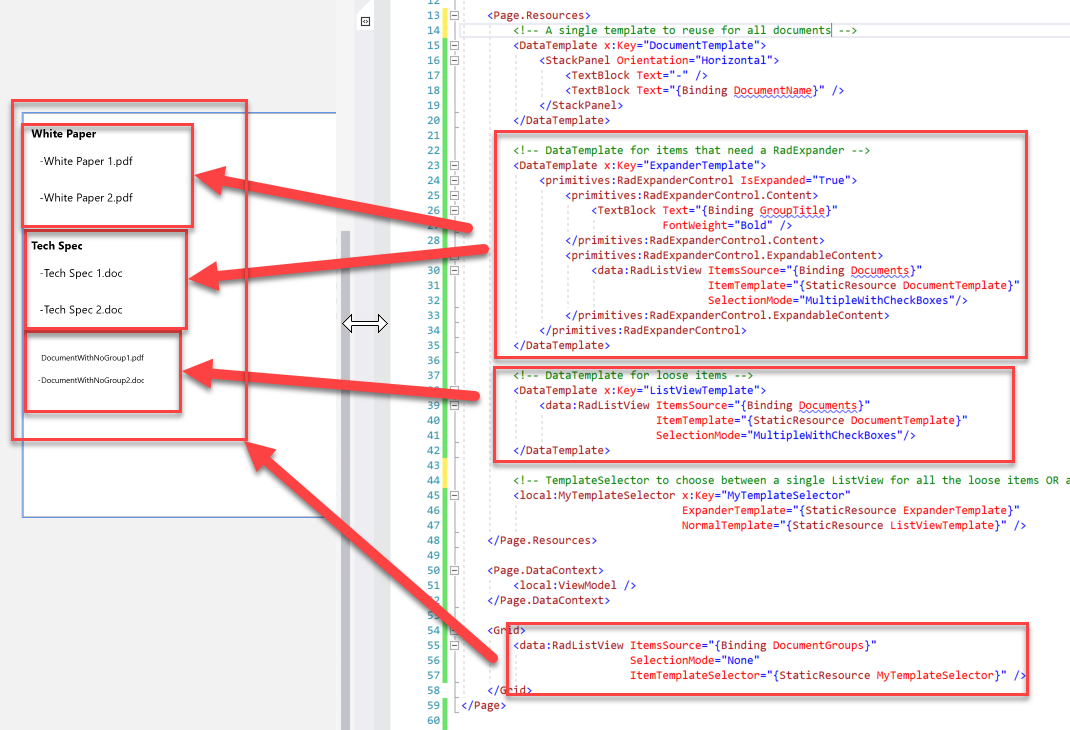Image resolution: width=1070 pixels, height=730 pixels.
Task: Click line number 49 in the gutter
Action: pyautogui.click(x=433, y=555)
